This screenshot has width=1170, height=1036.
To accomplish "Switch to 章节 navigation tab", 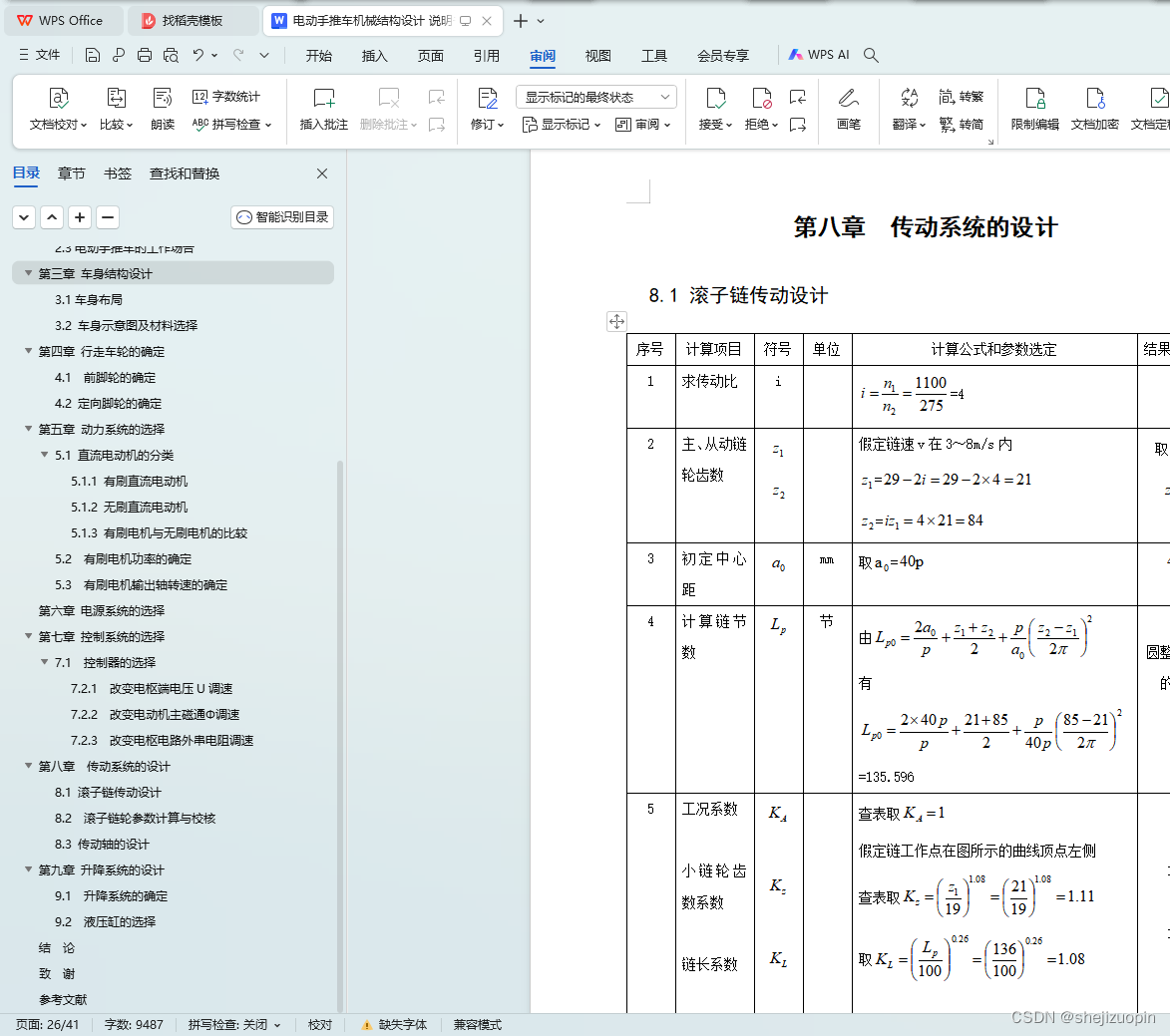I will pos(72,173).
